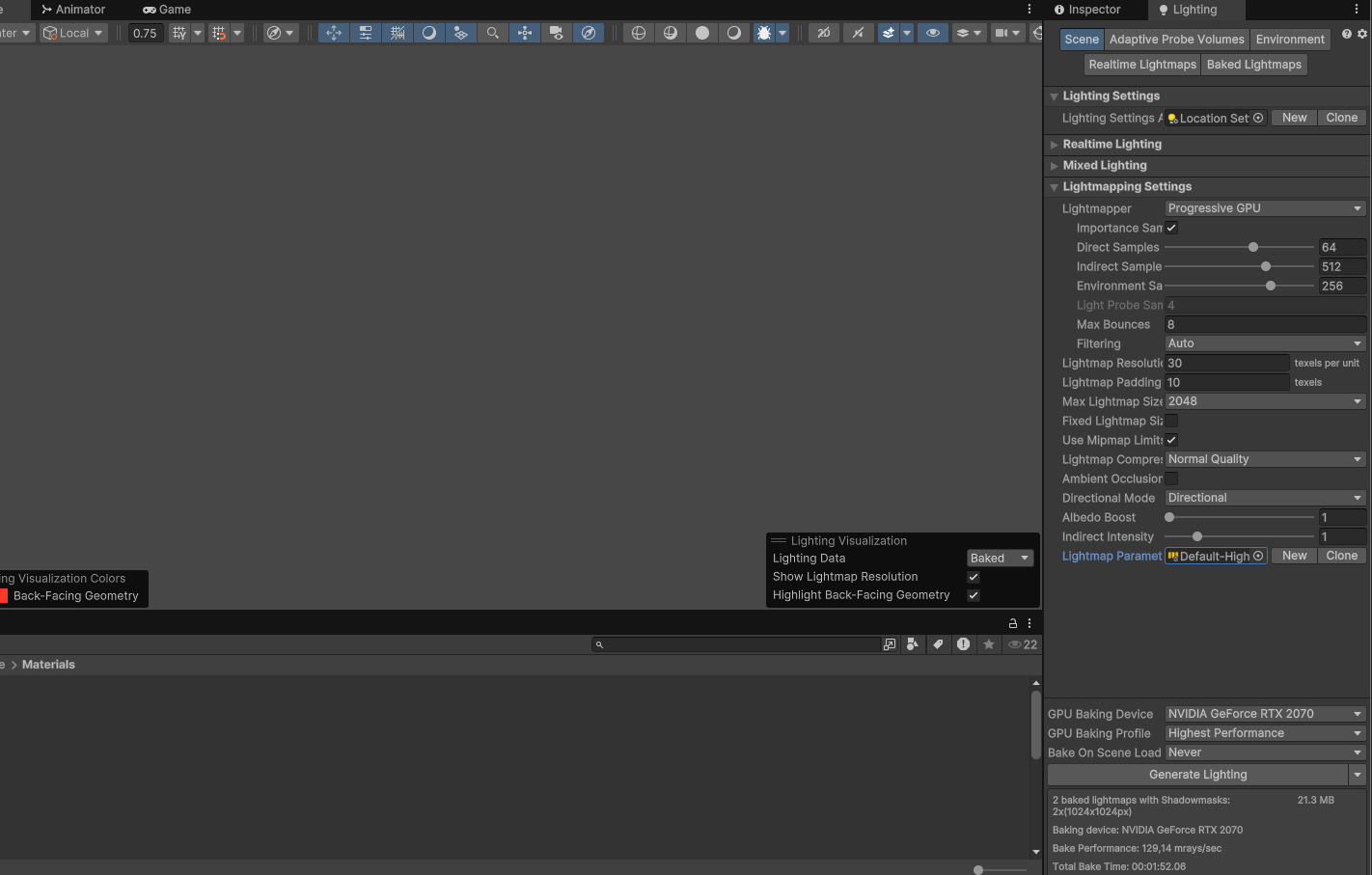
Task: Toggle scene audio with the muted speaker icon
Action: [858, 32]
